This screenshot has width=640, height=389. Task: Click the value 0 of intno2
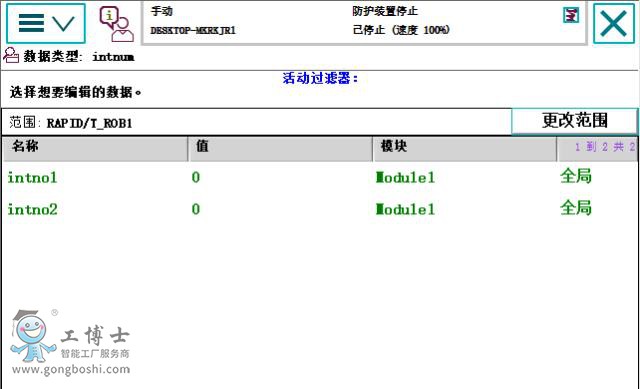[196, 209]
